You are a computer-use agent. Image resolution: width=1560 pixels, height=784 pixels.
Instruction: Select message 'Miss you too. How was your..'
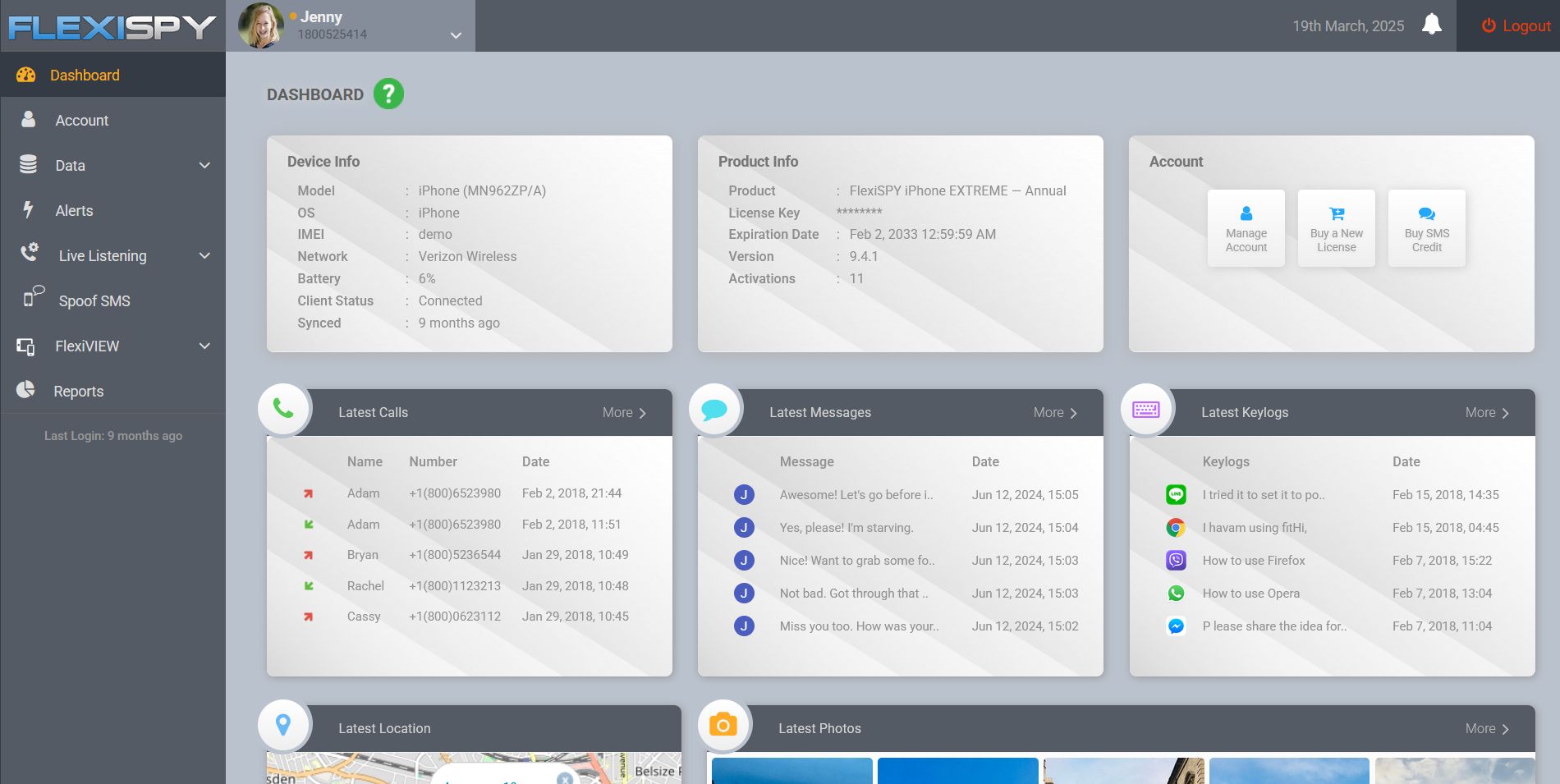[859, 626]
